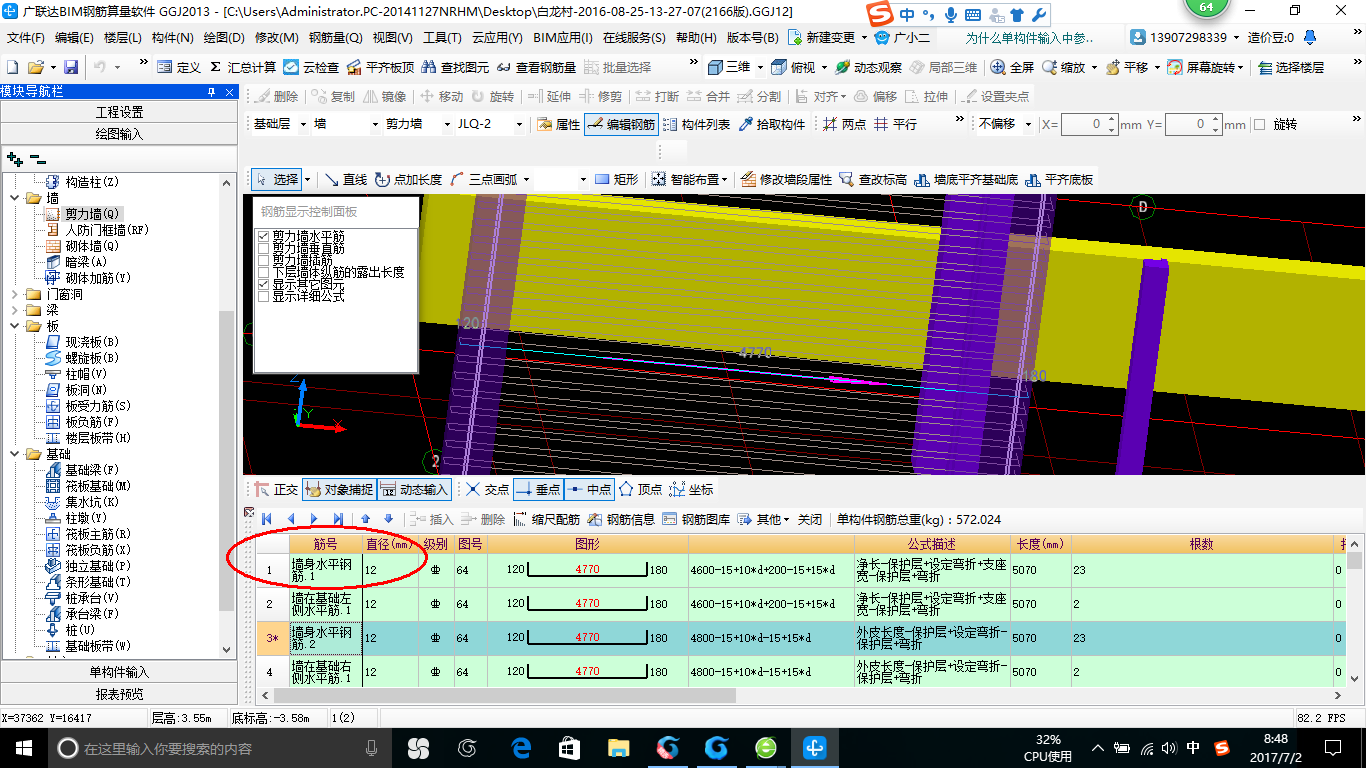Click the save file icon
The width and height of the screenshot is (1366, 768).
tap(71, 67)
